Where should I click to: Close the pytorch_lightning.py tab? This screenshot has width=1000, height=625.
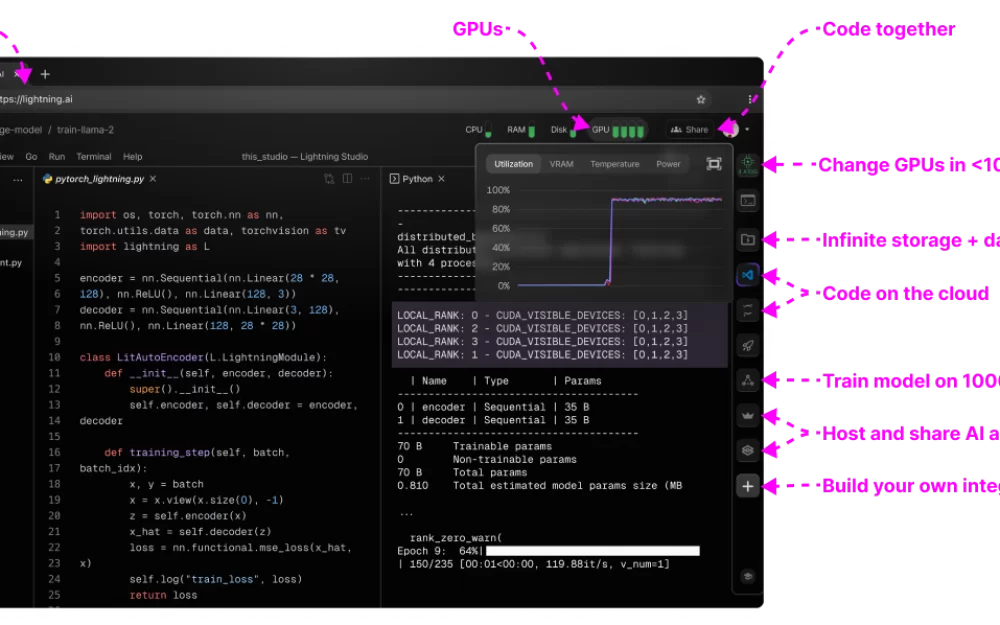pos(153,179)
